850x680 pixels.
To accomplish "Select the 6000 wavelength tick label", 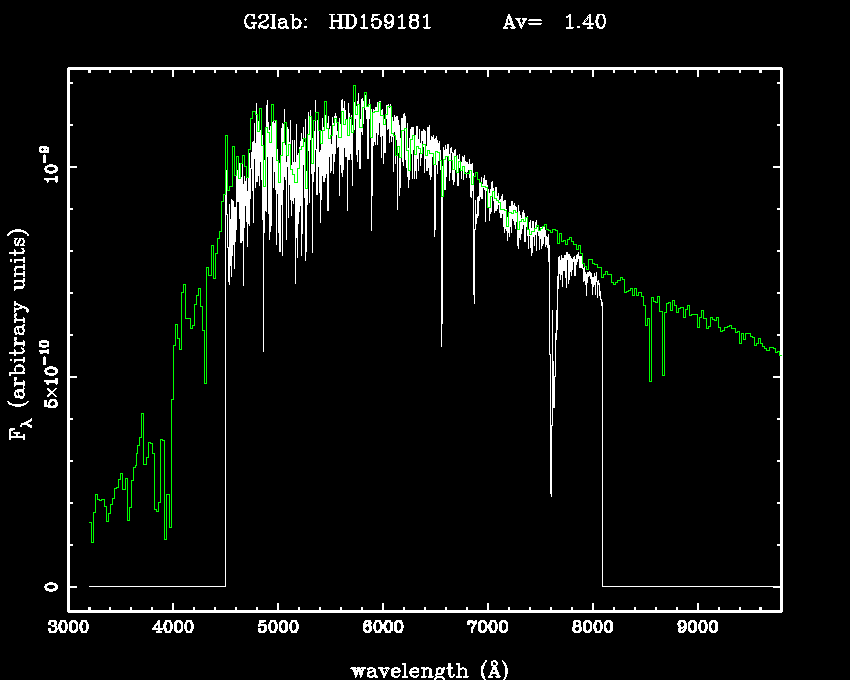I will click(x=382, y=629).
